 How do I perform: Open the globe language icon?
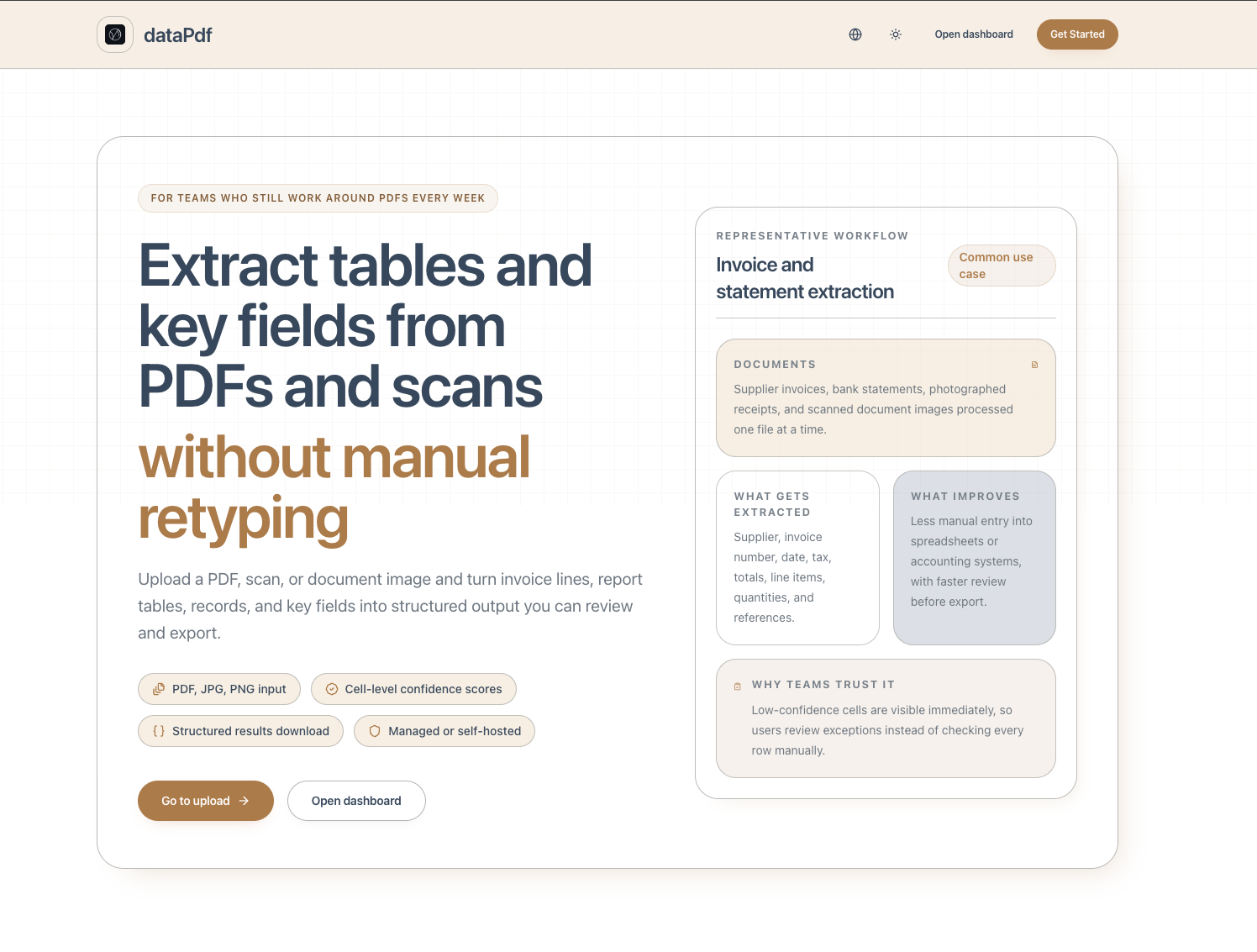click(x=855, y=34)
